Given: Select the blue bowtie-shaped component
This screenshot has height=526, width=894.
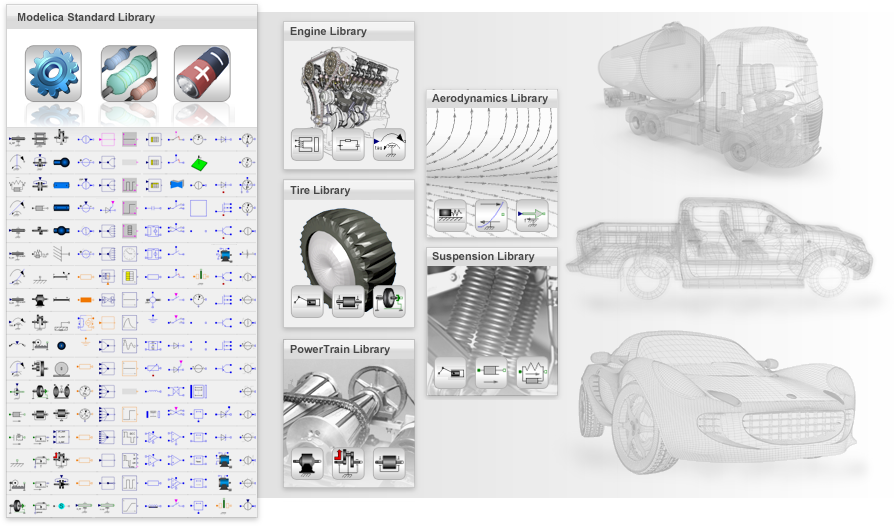Looking at the screenshot, I should [177, 185].
